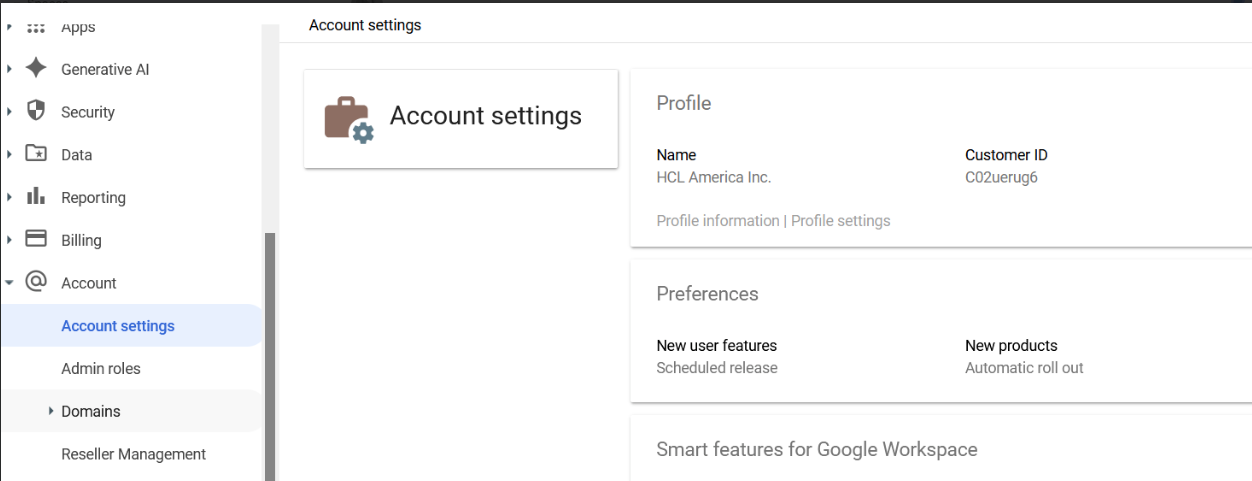
Task: Click the sidebar vertical scrollbar
Action: pyautogui.click(x=269, y=350)
